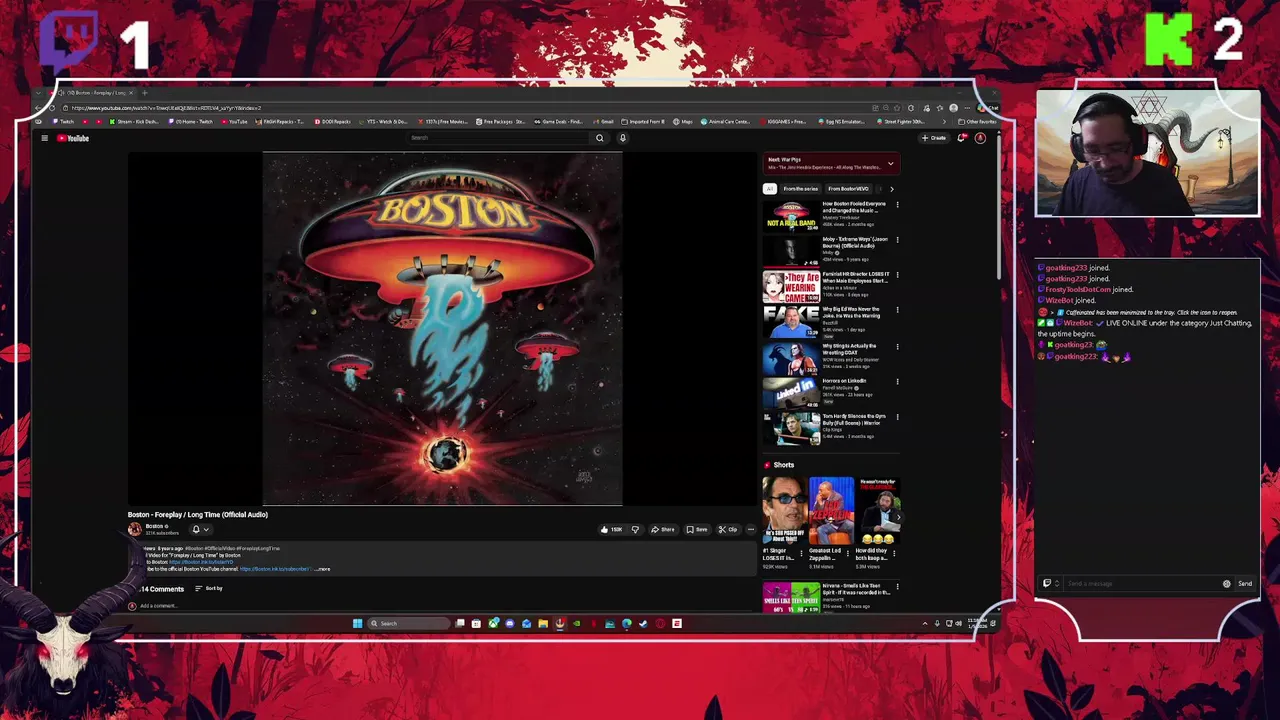Select the 'All' filter chip
This screenshot has height=720, width=1280.
(x=770, y=188)
